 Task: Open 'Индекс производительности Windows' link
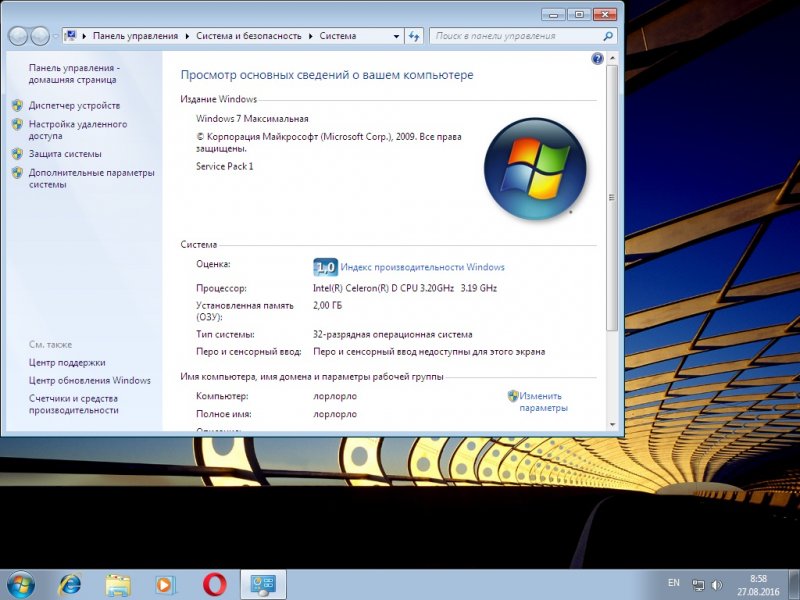pyautogui.click(x=422, y=267)
